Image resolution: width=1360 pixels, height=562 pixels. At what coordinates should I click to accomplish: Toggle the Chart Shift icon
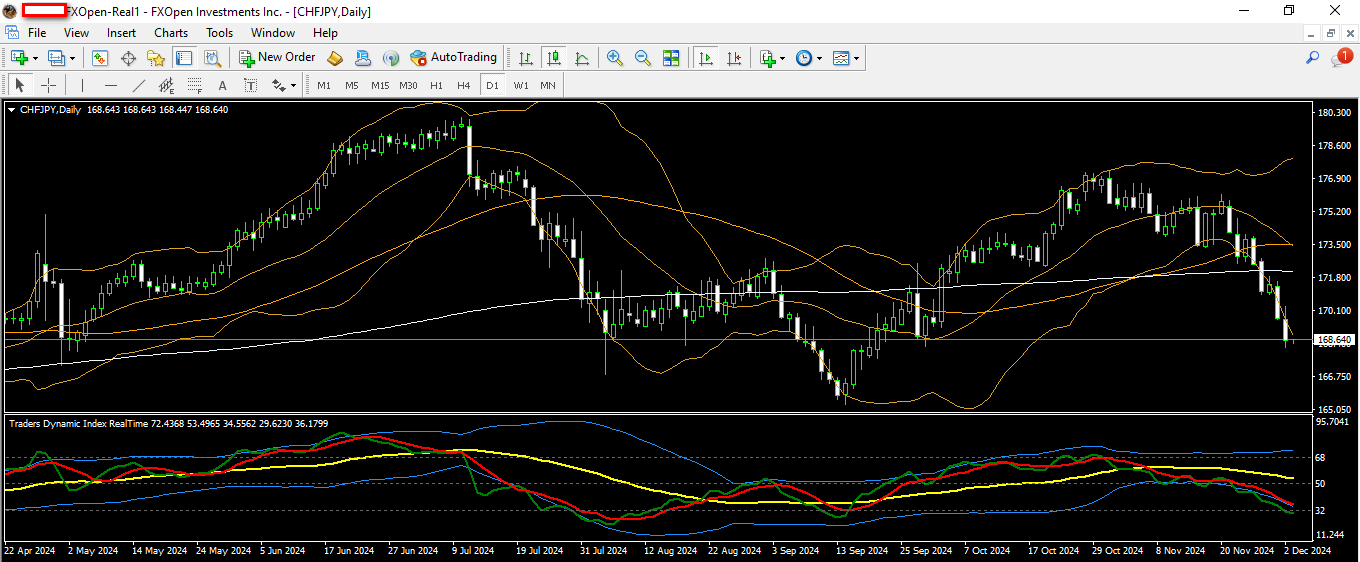click(x=734, y=58)
